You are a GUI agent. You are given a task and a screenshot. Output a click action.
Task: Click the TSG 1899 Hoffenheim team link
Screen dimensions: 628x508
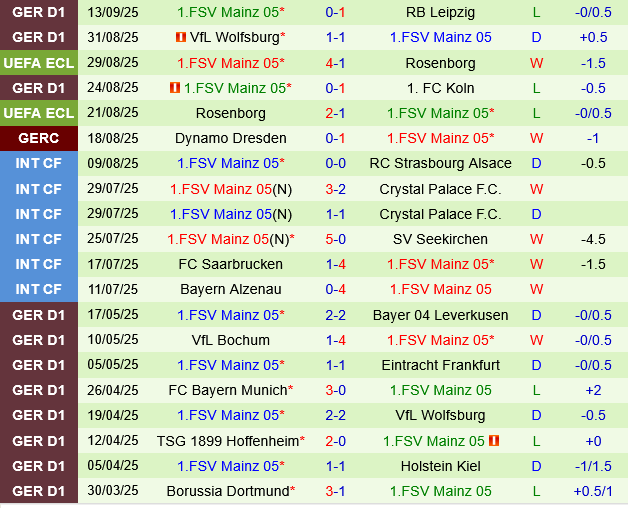click(227, 440)
